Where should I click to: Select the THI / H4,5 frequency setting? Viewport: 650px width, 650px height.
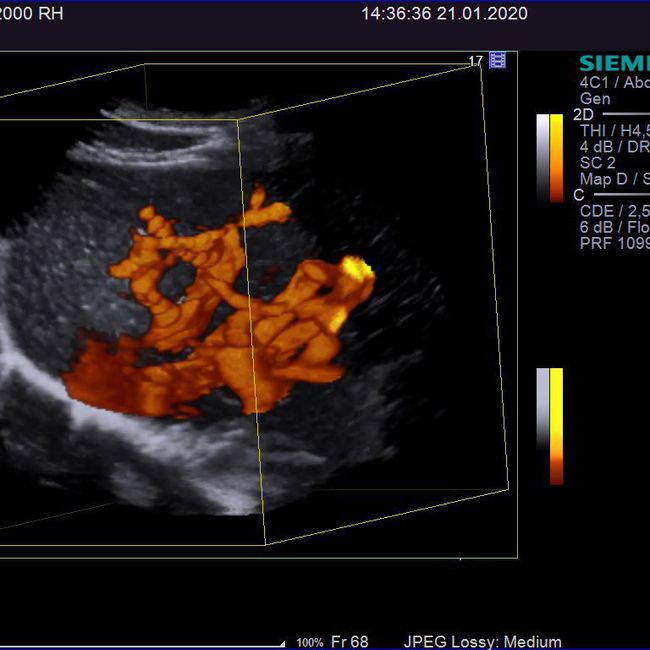(x=614, y=131)
